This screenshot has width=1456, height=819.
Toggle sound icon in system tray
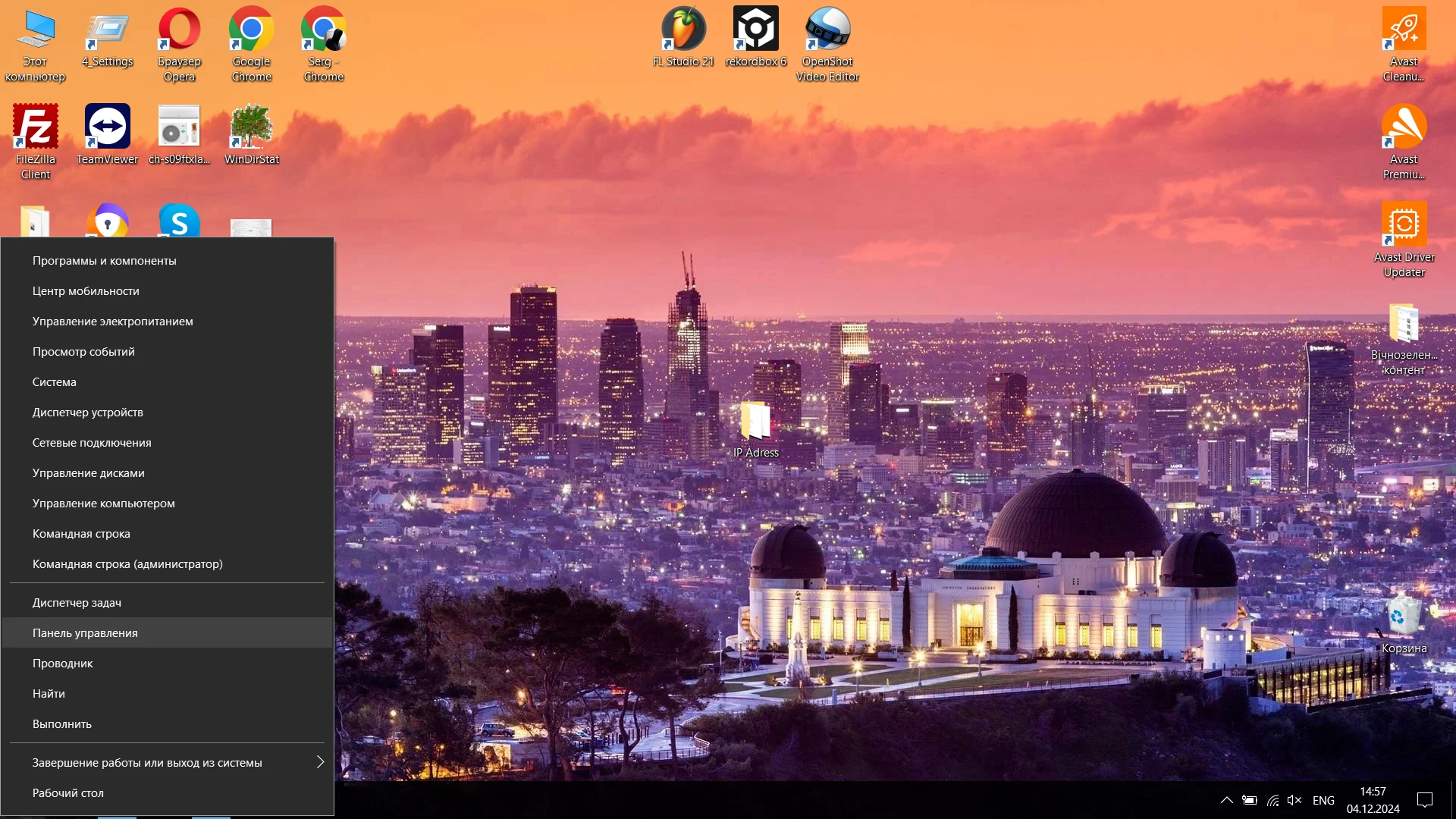point(1296,799)
